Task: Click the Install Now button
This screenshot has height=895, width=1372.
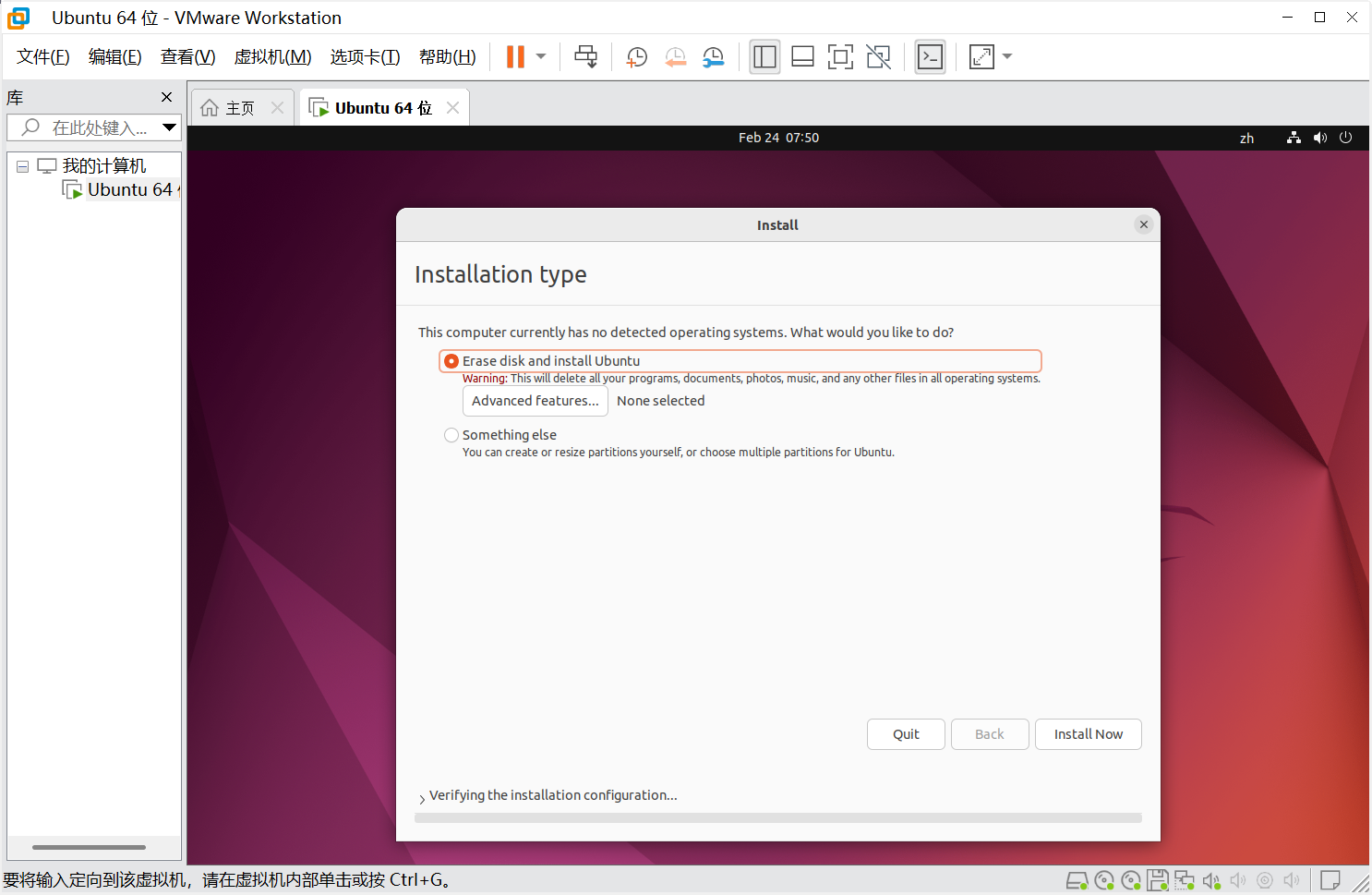Action: click(1088, 734)
